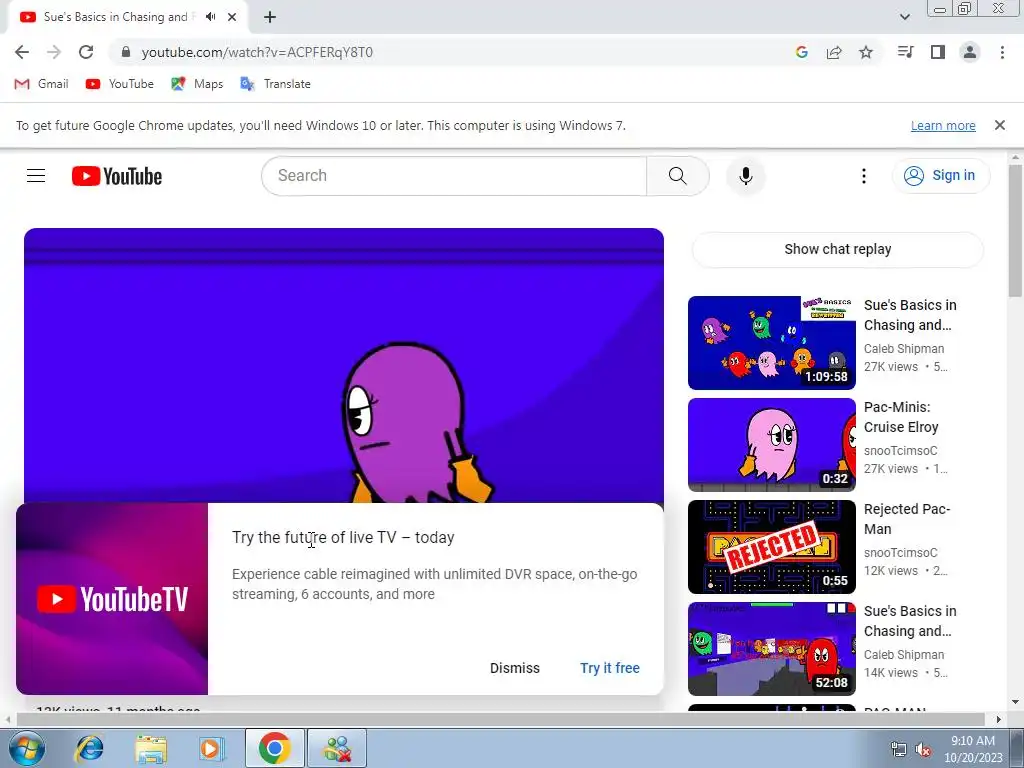This screenshot has width=1024, height=768.
Task: Click the title "Rejected Pac-Man"
Action: pyautogui.click(x=906, y=519)
